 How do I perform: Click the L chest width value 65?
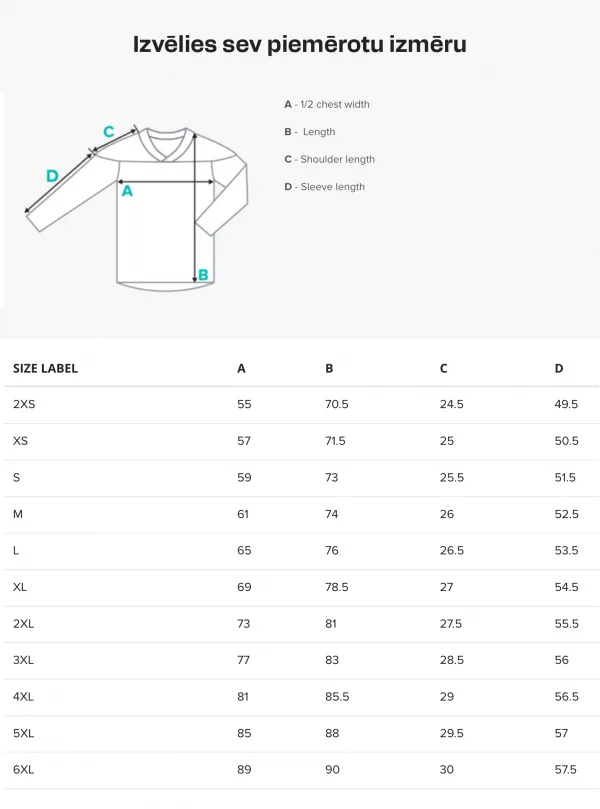pyautogui.click(x=244, y=550)
